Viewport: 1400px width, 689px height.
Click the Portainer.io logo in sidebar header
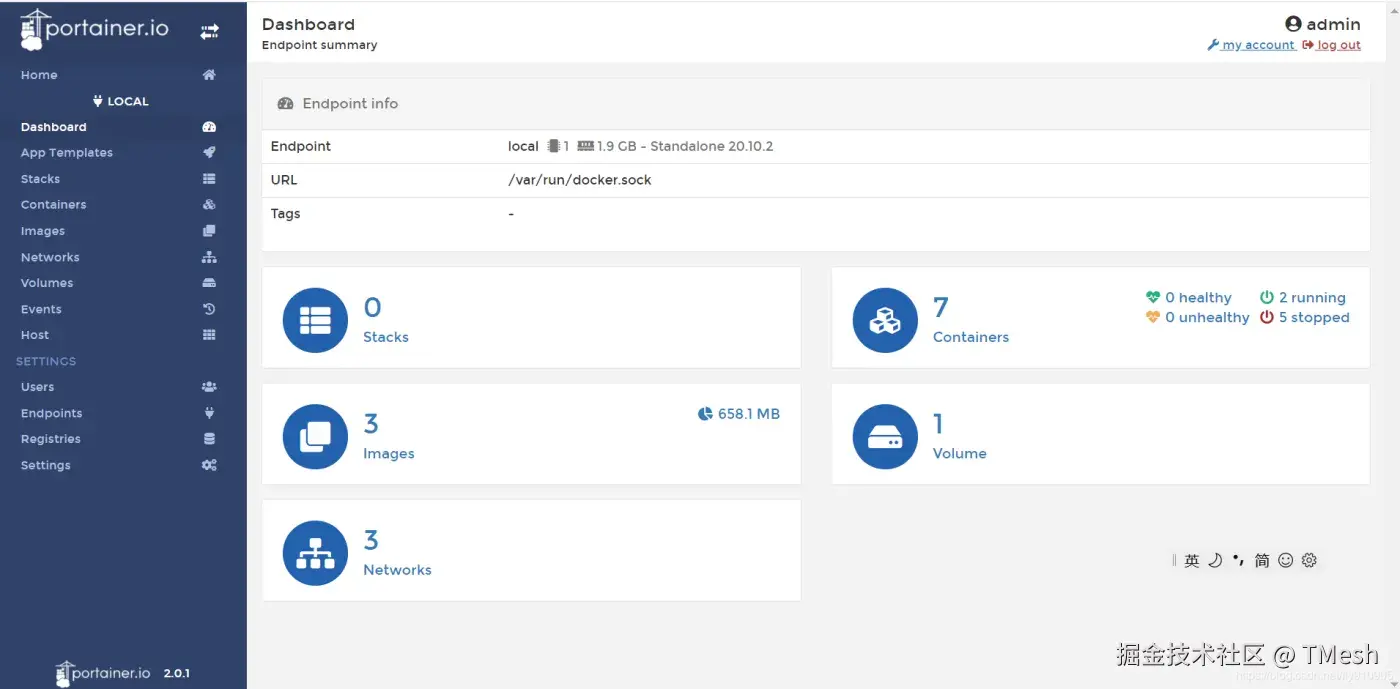[x=94, y=30]
